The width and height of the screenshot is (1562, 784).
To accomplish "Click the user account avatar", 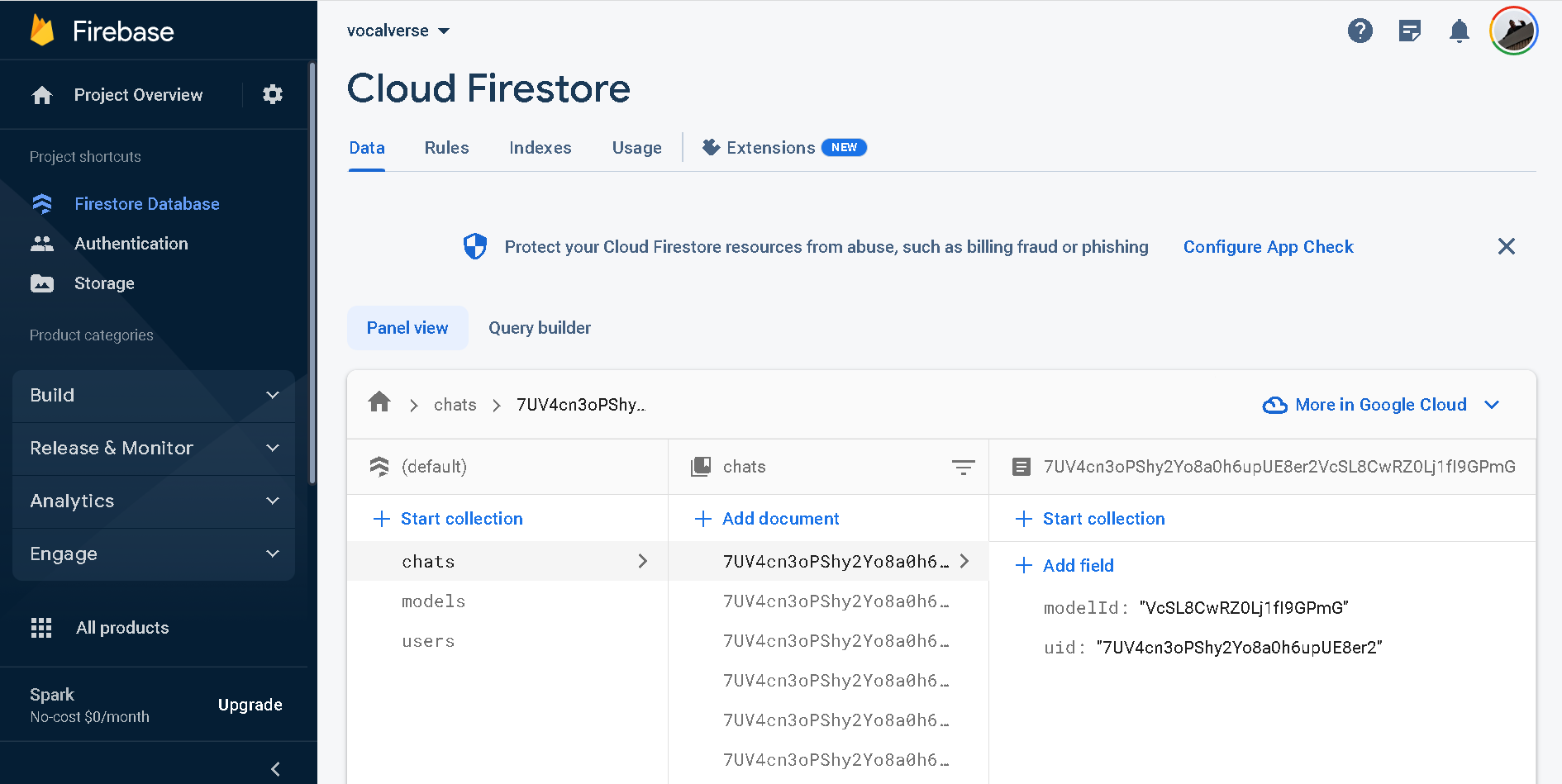I will coord(1514,31).
